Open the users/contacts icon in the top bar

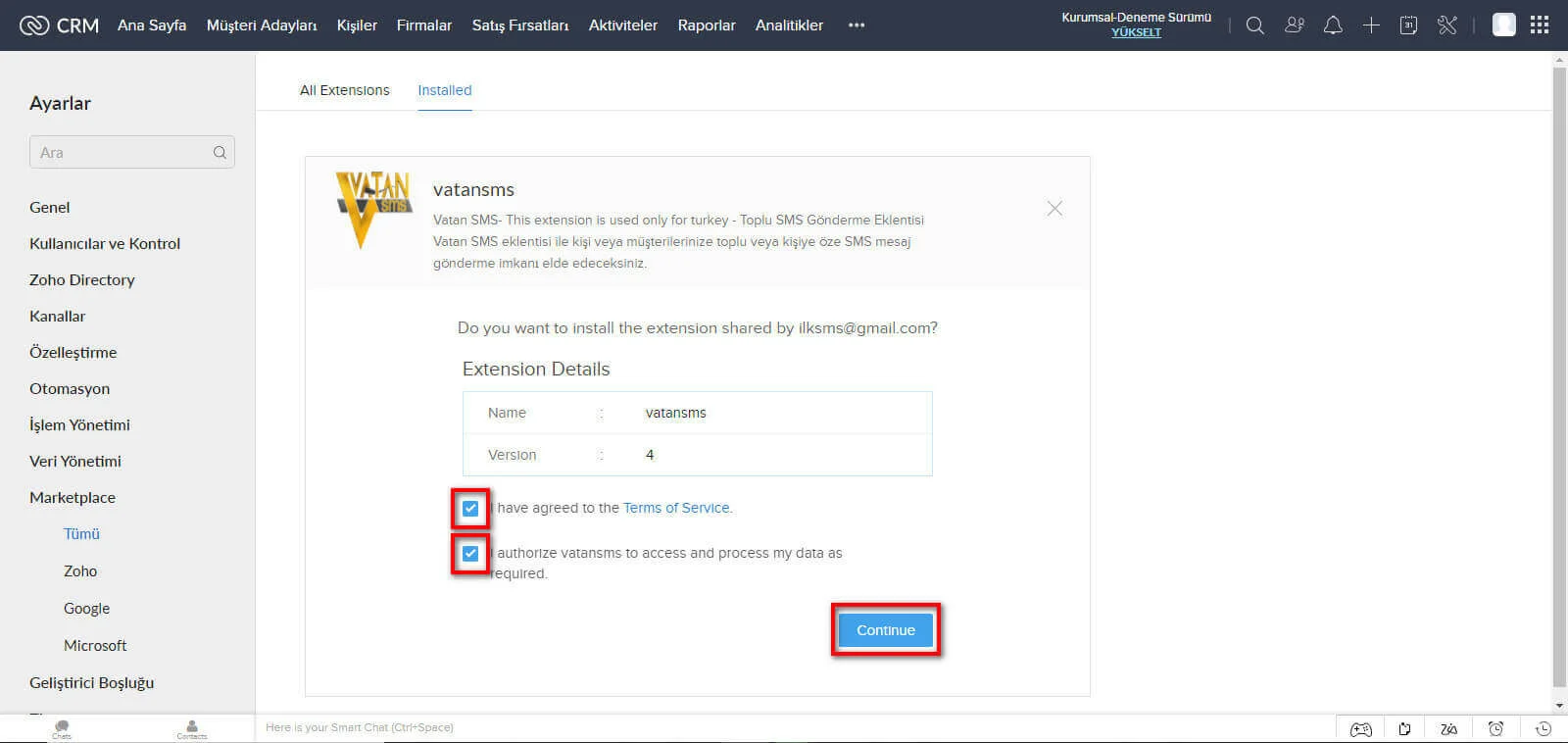1295,25
